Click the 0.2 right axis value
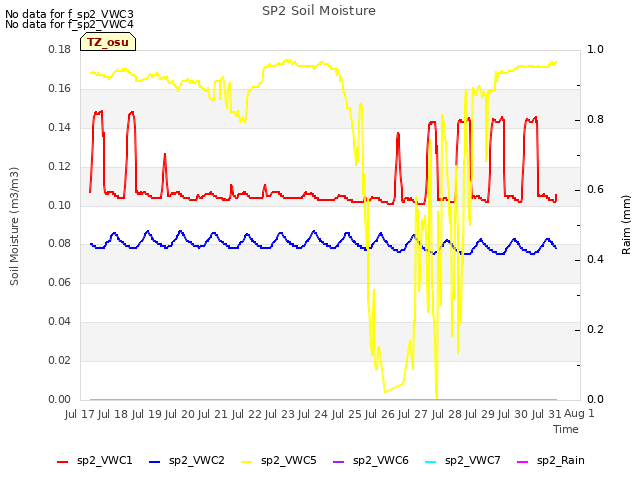 click(x=595, y=329)
